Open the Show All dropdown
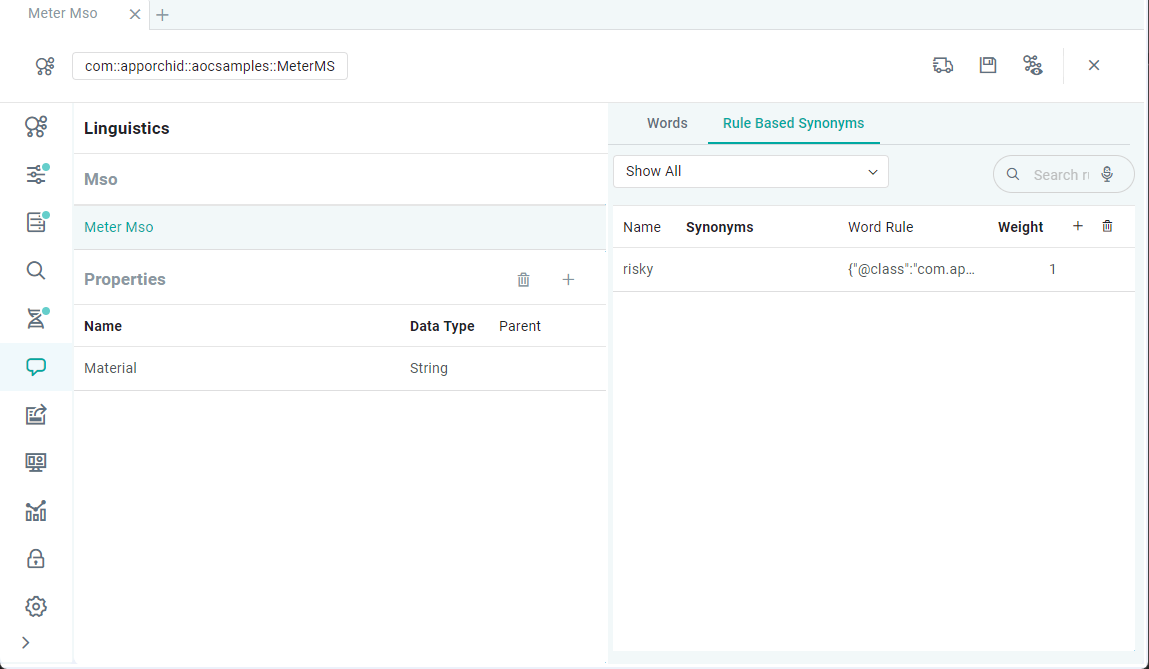This screenshot has width=1149, height=669. pyautogui.click(x=750, y=172)
